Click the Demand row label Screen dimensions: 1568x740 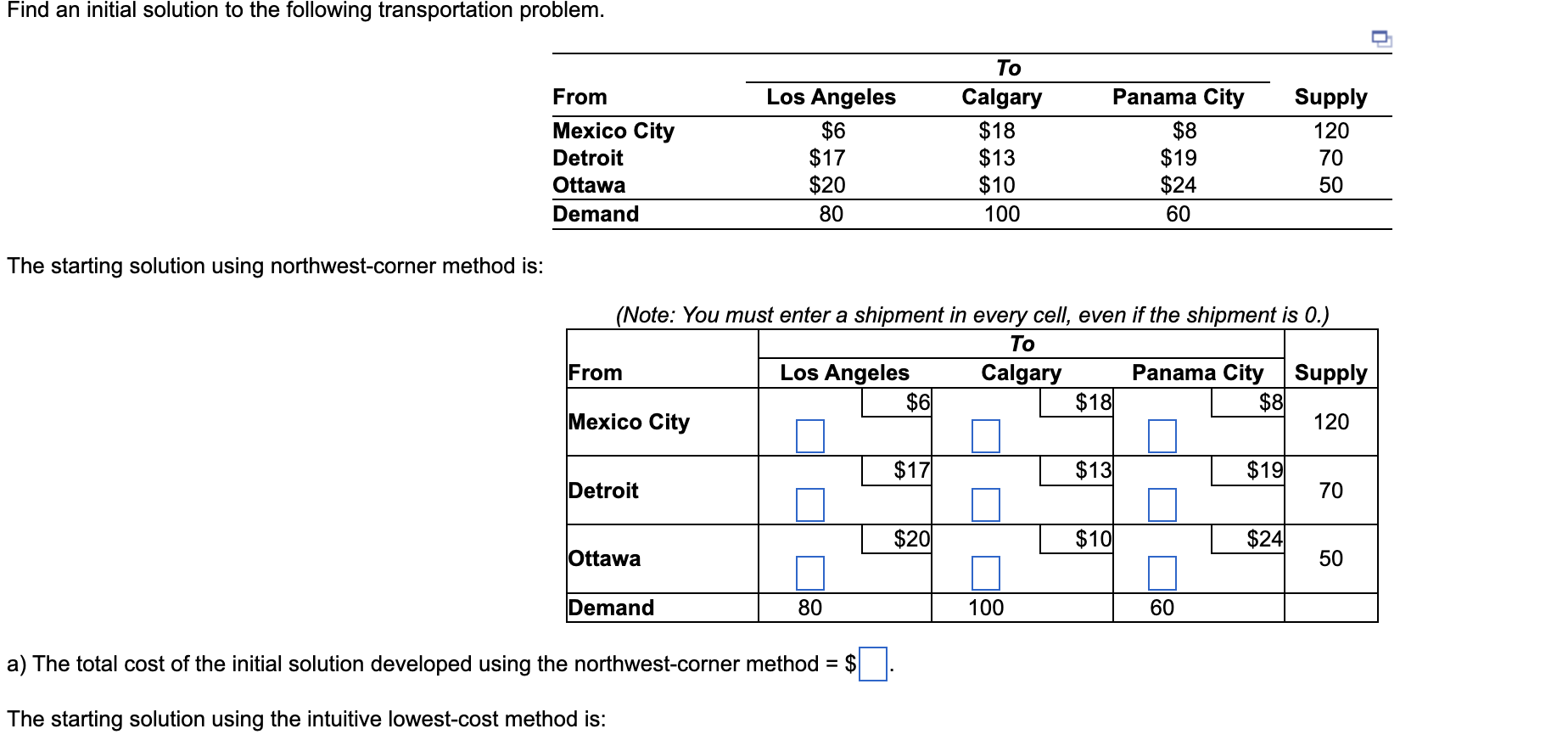click(x=610, y=607)
